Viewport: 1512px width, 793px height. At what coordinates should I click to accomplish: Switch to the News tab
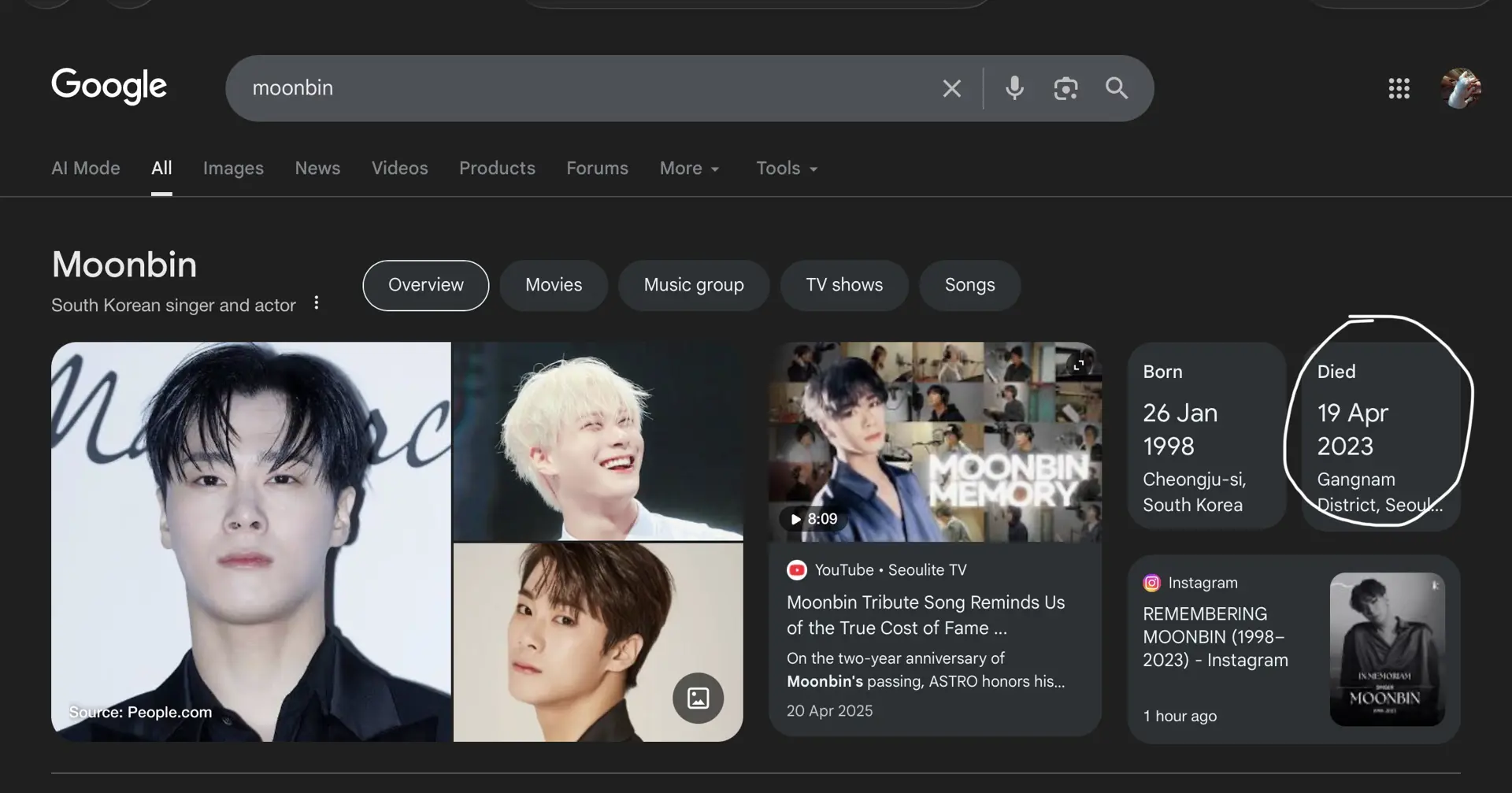(317, 169)
